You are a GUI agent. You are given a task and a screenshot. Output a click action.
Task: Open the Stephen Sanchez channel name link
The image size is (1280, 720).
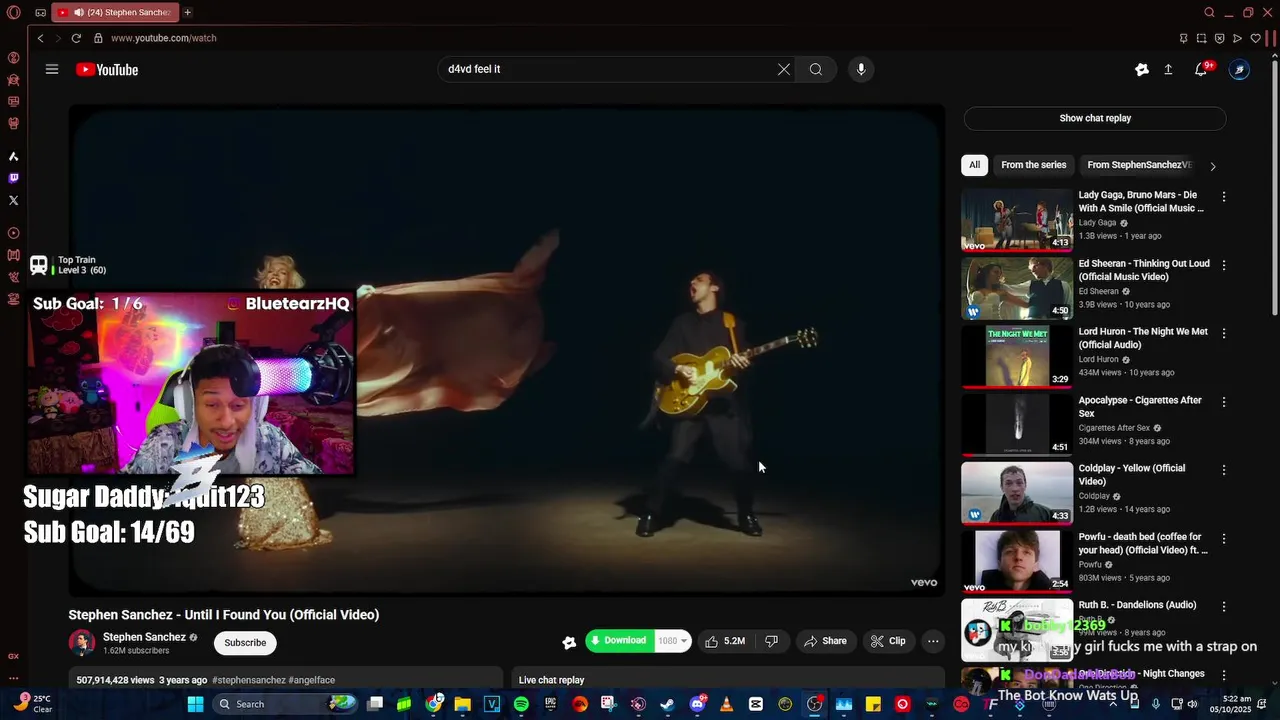pos(144,637)
